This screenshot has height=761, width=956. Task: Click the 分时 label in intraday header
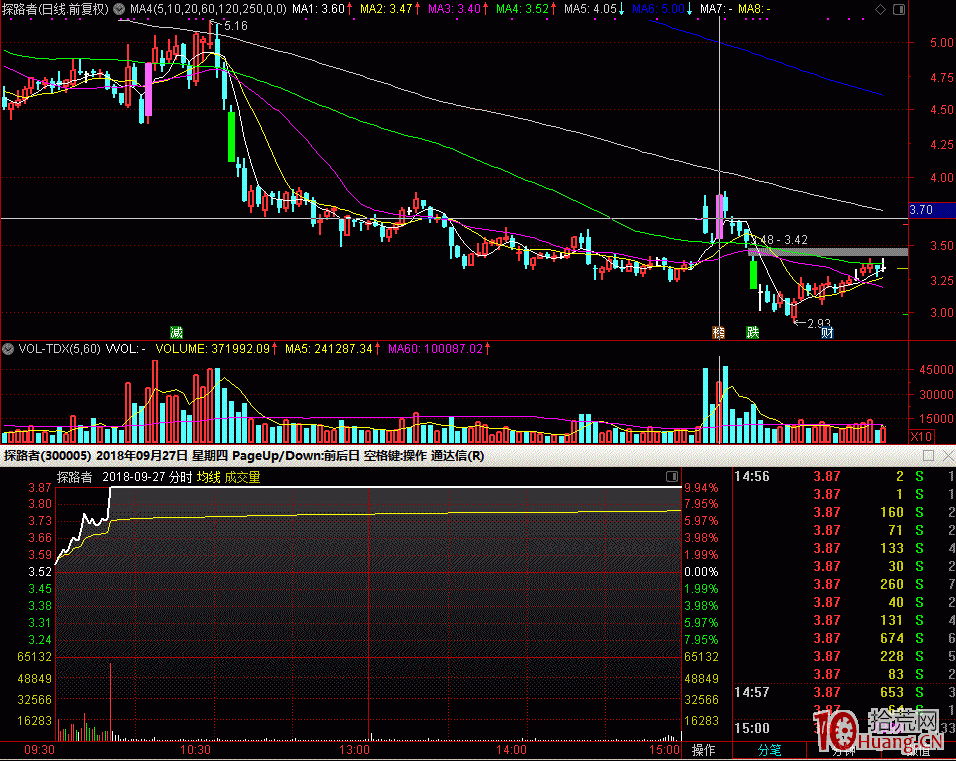coord(180,477)
